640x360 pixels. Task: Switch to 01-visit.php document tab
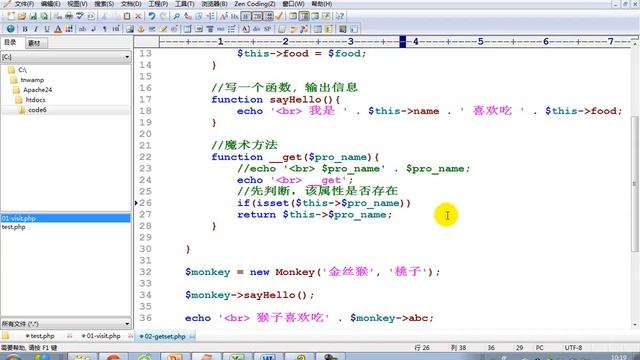pyautogui.click(x=101, y=336)
